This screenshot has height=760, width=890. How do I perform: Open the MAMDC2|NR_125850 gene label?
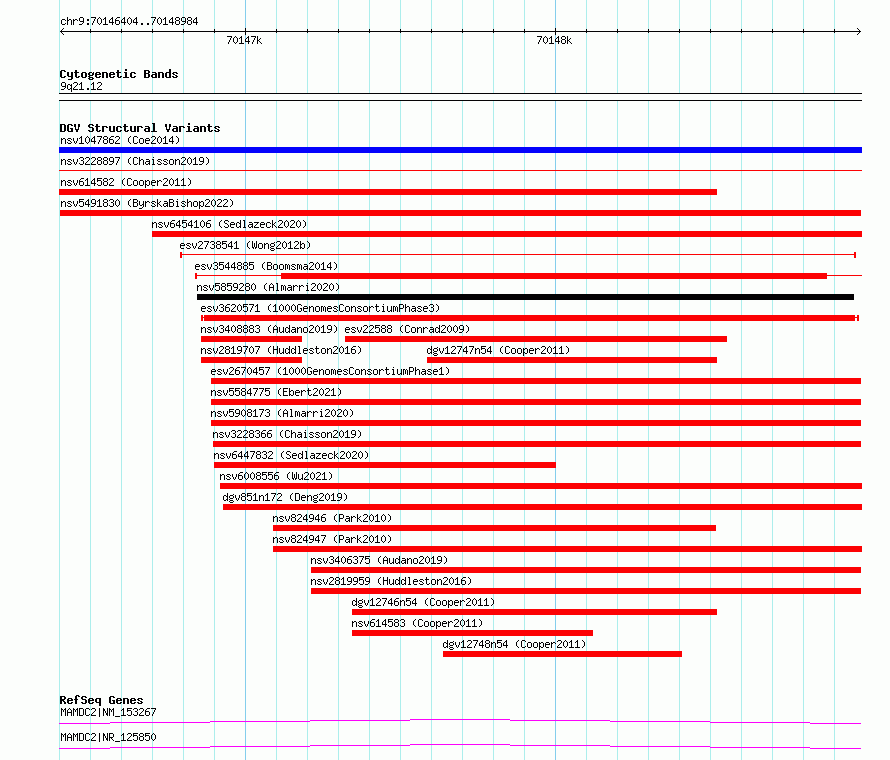(108, 737)
